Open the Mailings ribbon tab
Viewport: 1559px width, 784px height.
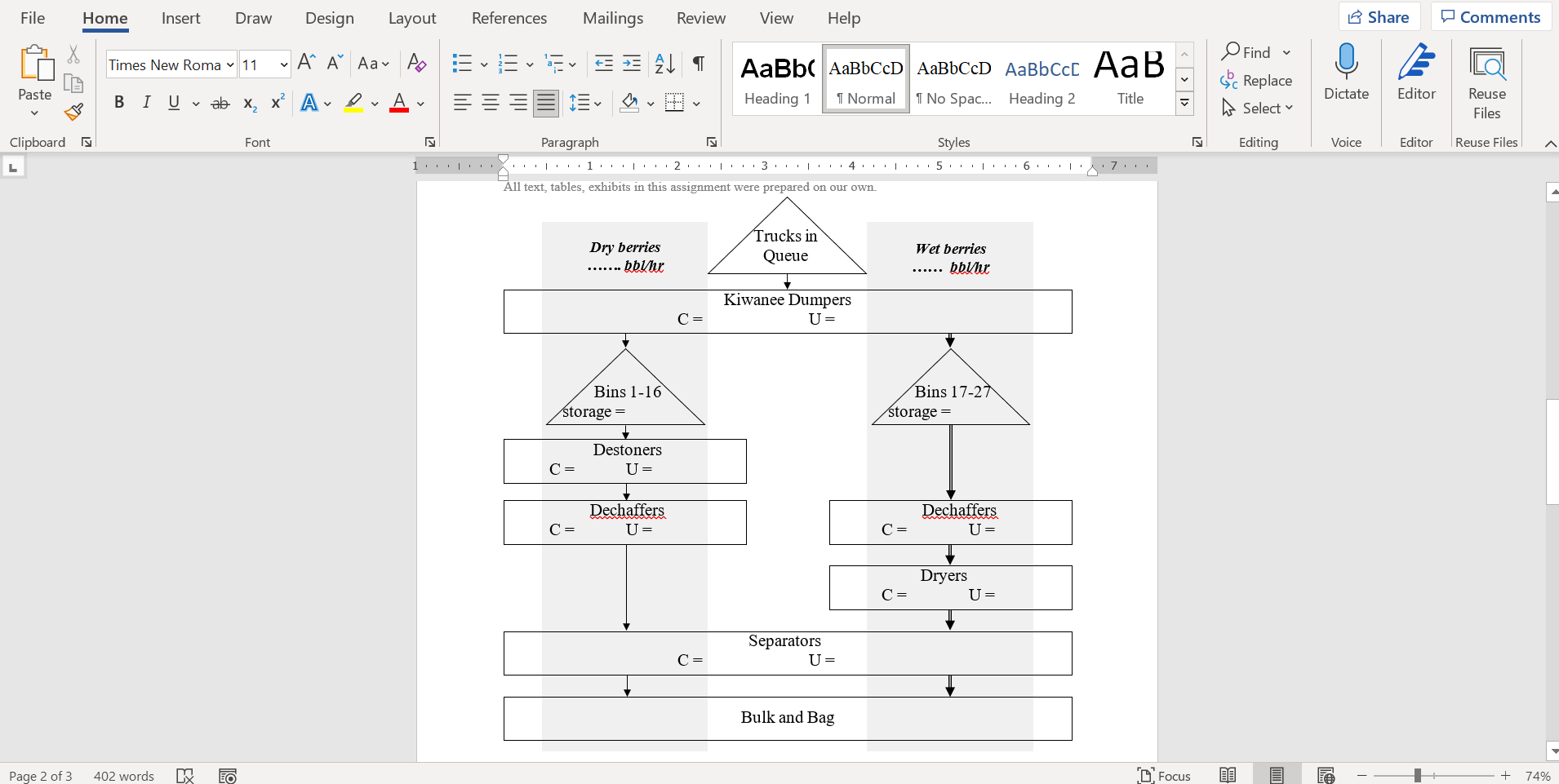614,17
